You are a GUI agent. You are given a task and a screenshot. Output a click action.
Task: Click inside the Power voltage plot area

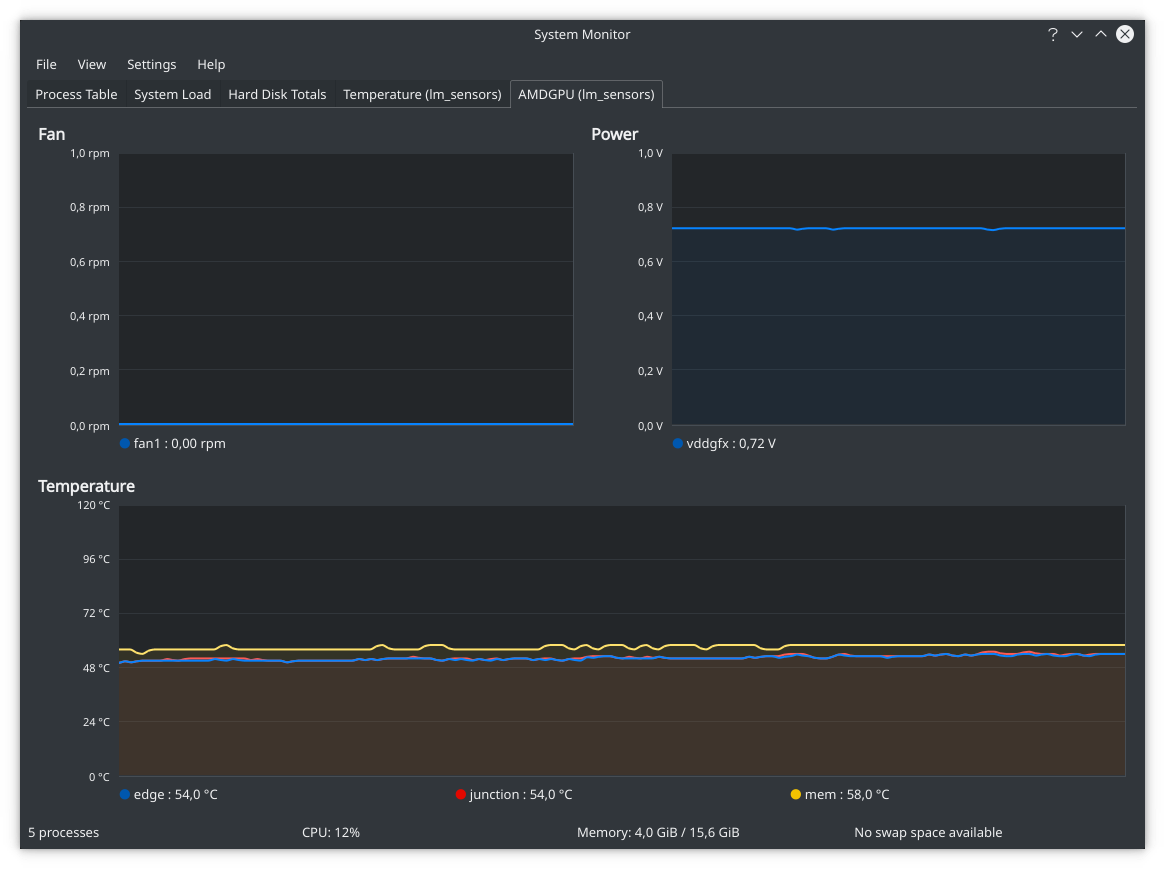coord(898,289)
